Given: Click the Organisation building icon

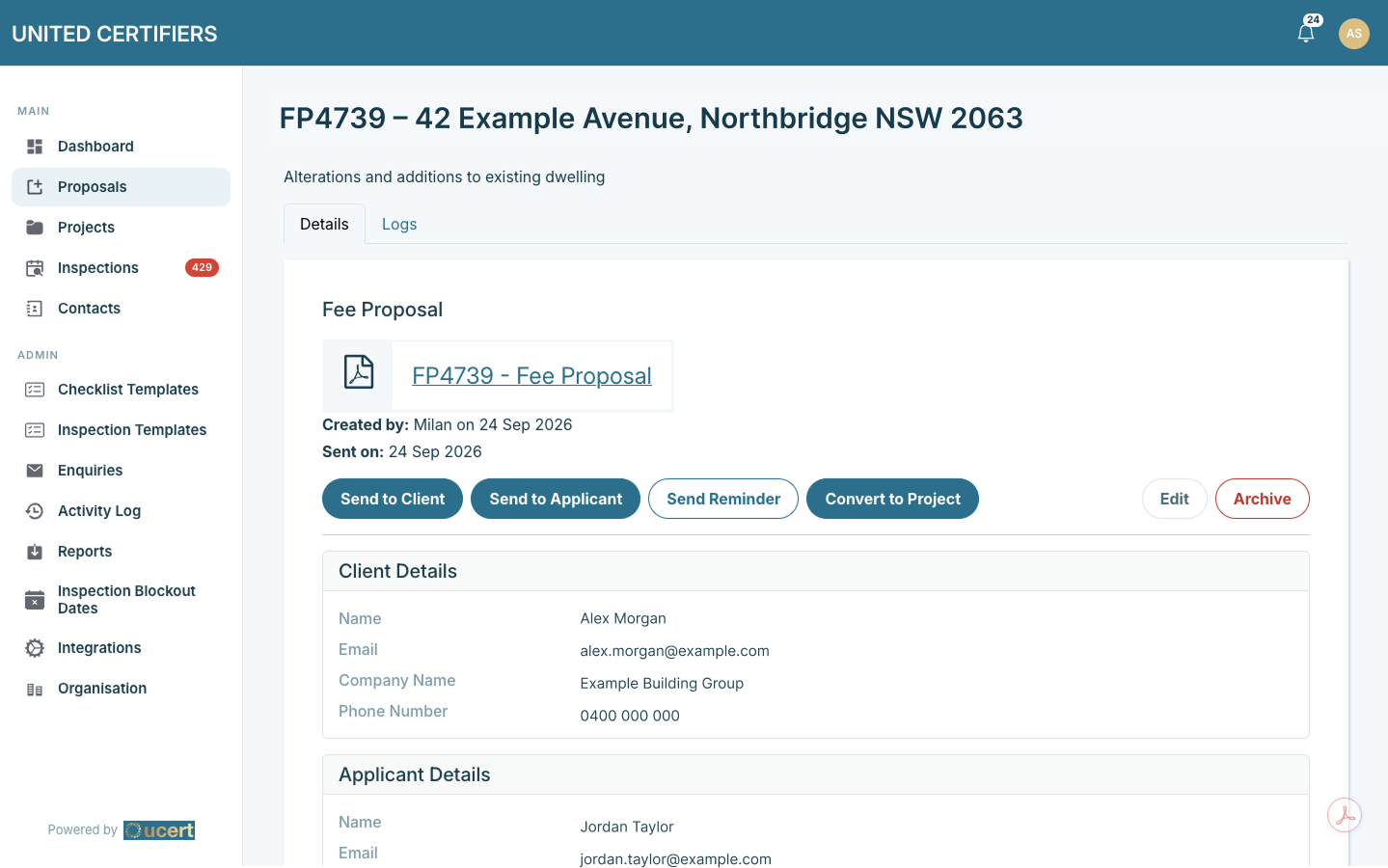Looking at the screenshot, I should click(x=35, y=689).
